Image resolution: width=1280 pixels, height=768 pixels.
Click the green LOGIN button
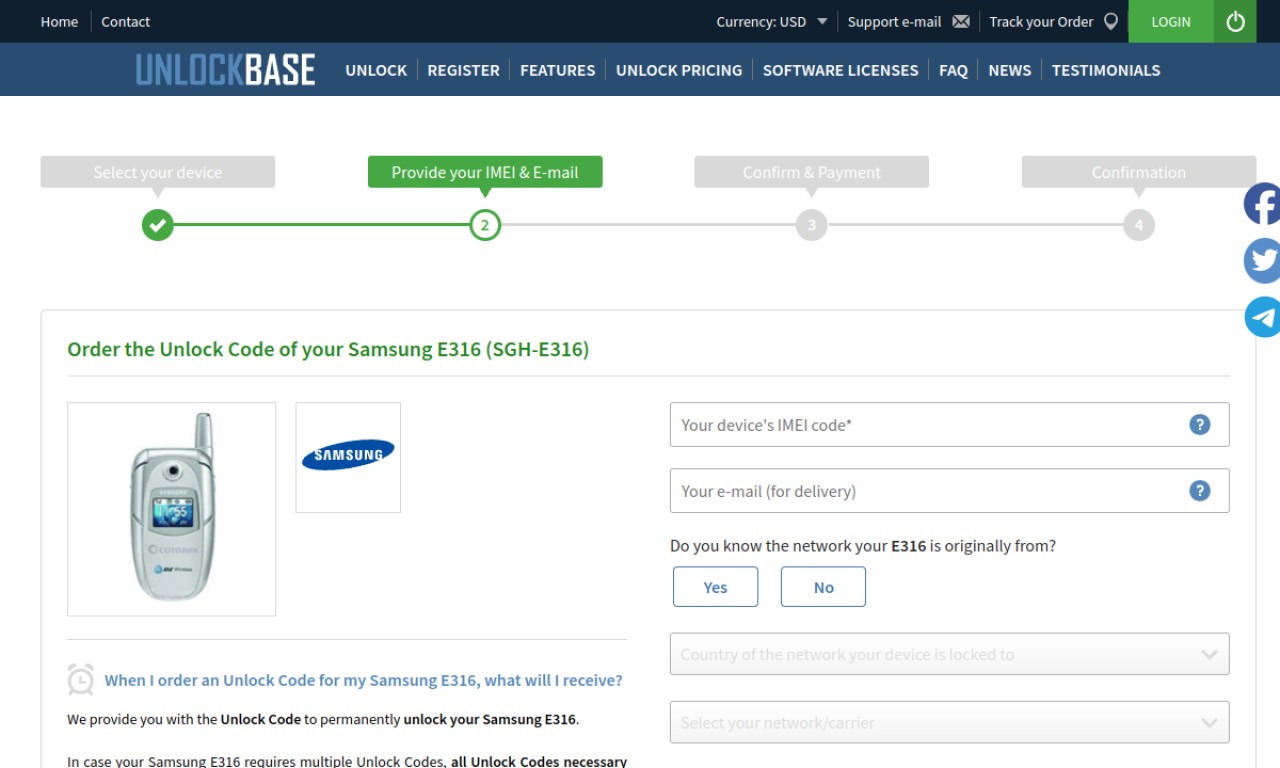point(1171,21)
